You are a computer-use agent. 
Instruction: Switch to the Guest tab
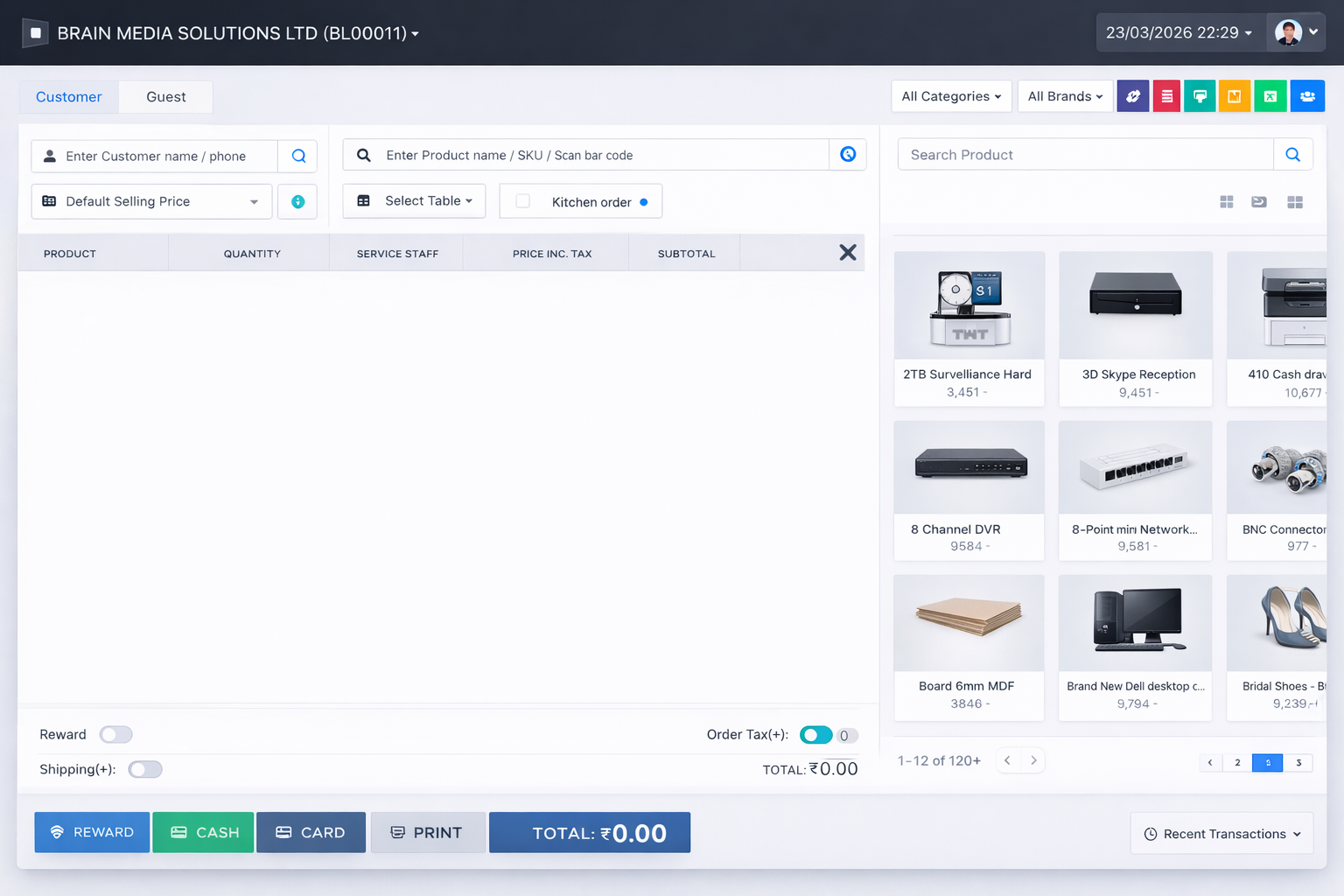click(164, 96)
